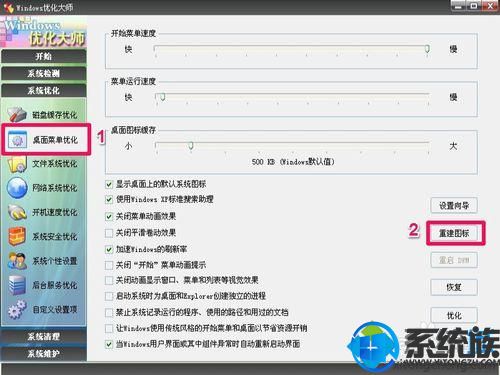This screenshot has width=500, height=375.
Task: Open the 开始 sidebar tab
Action: (x=44, y=56)
